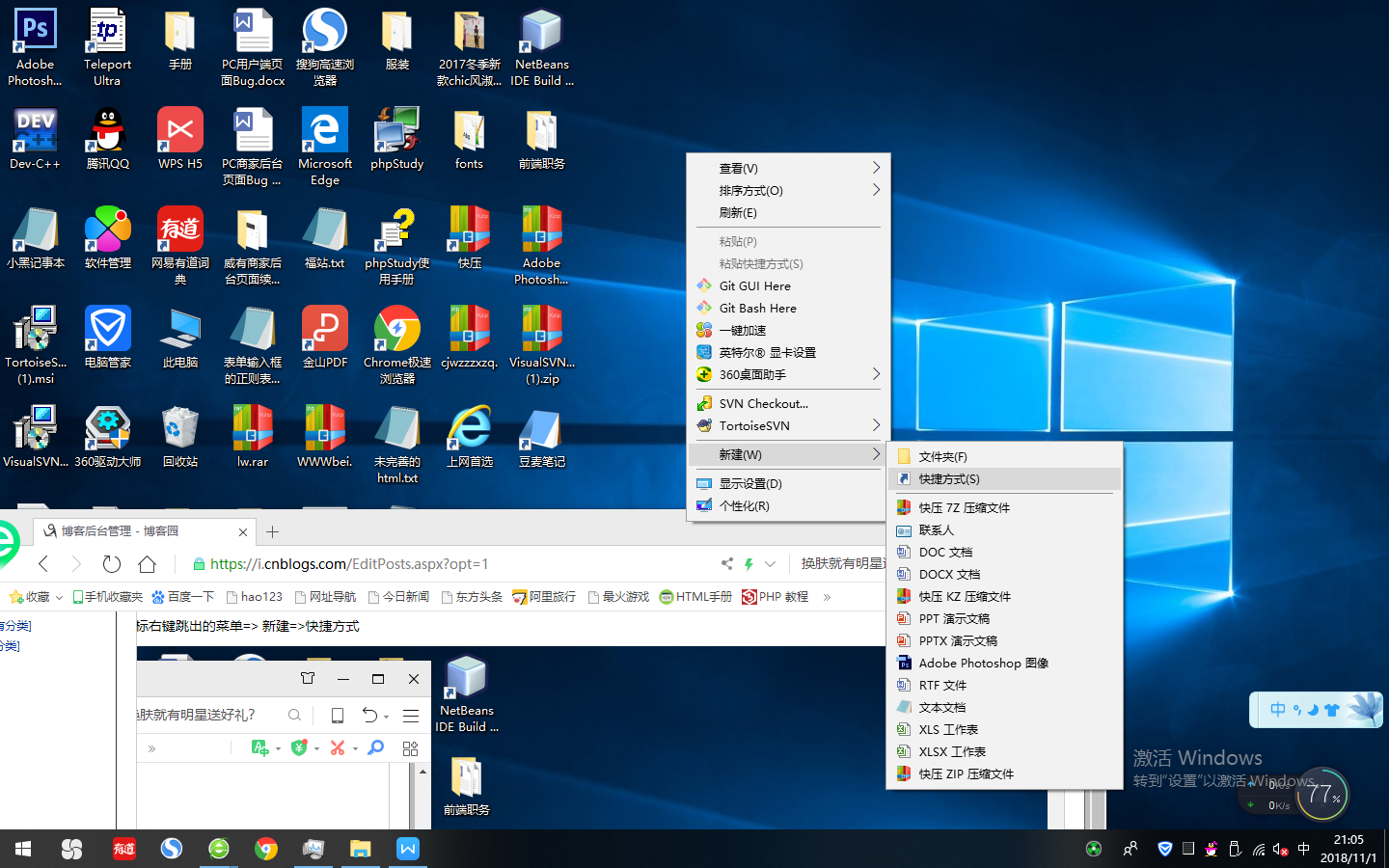Expand the TortoiseSVN submenu
The image size is (1389, 868).
[x=788, y=425]
